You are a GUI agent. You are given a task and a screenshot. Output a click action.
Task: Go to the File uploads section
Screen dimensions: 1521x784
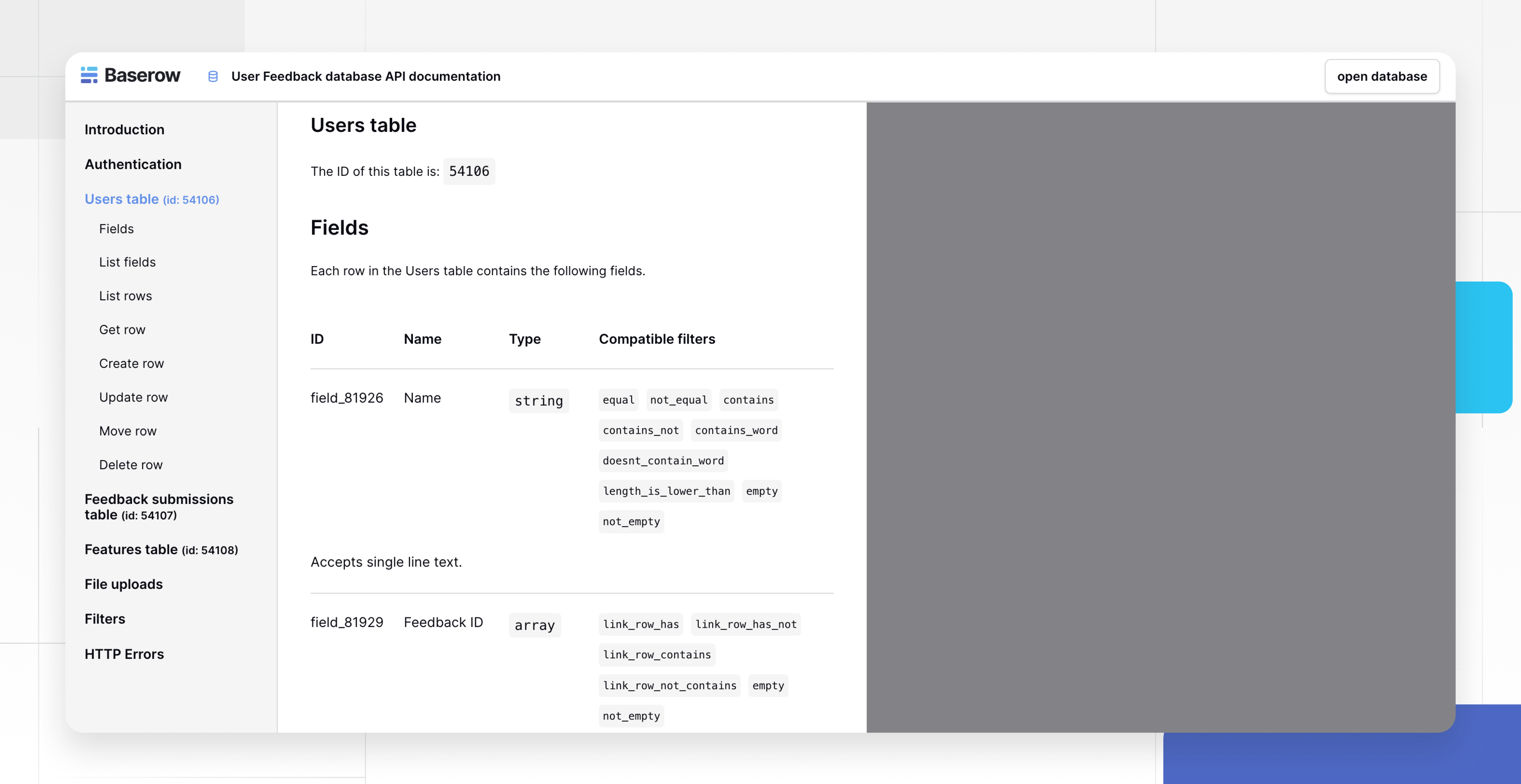click(x=123, y=584)
